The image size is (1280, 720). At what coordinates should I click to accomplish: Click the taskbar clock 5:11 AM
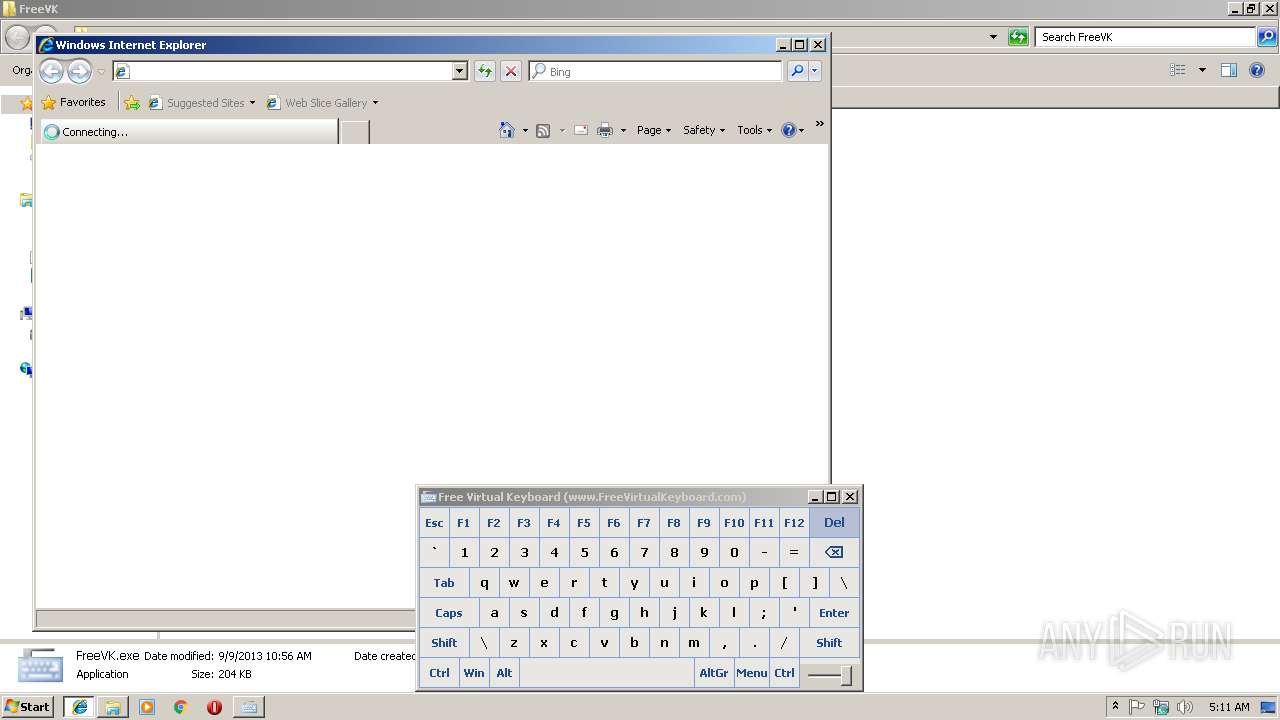[1229, 707]
